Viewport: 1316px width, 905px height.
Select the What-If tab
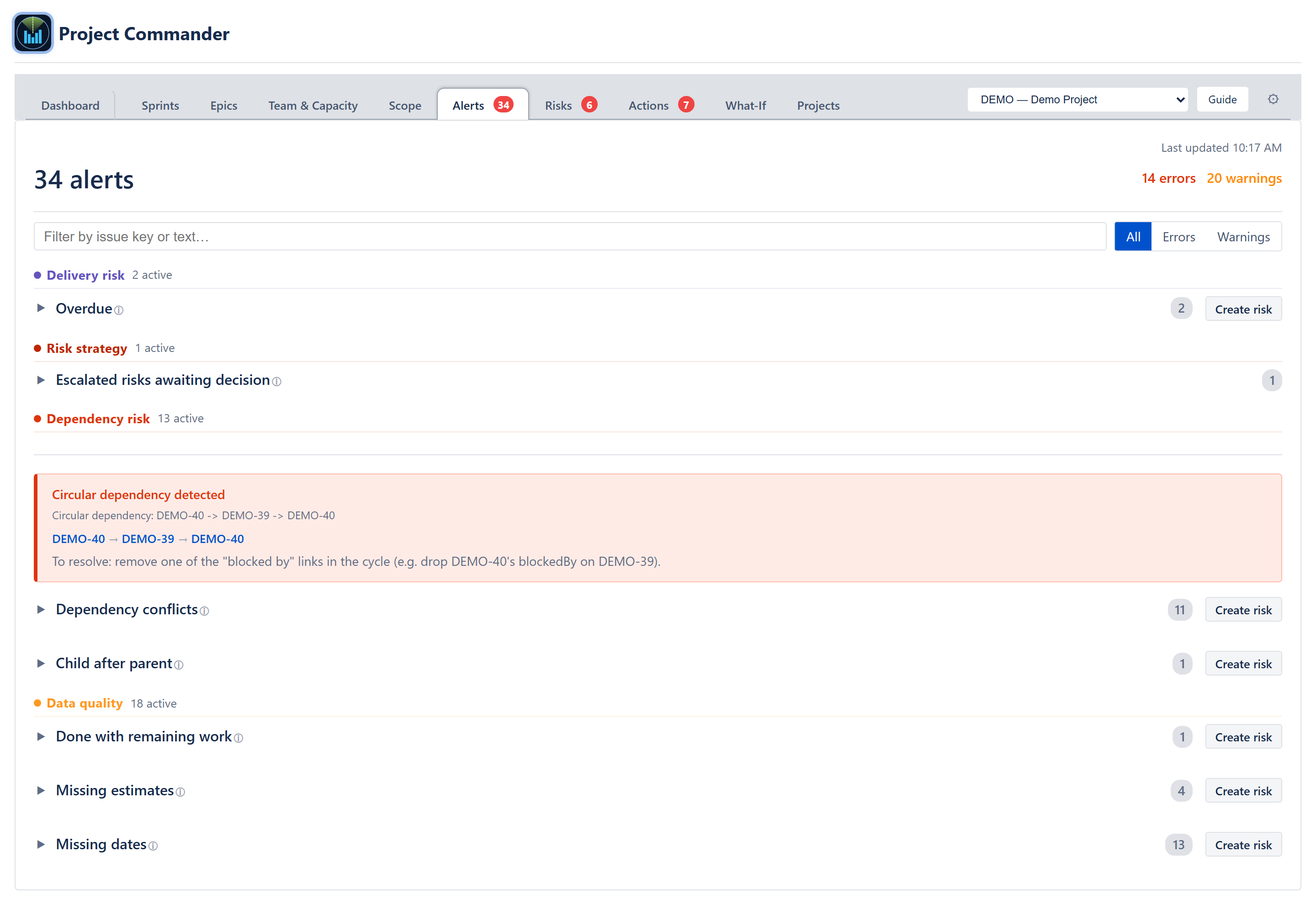pos(745,106)
